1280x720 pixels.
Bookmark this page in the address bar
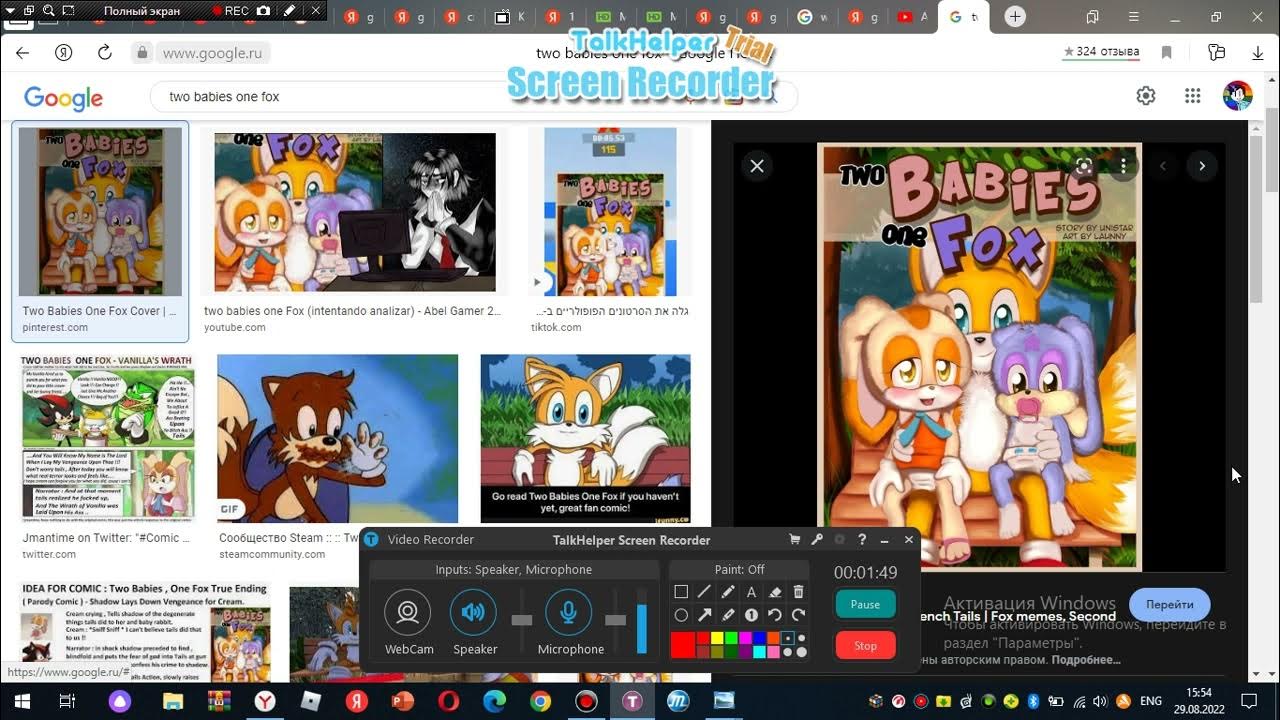tap(1166, 52)
